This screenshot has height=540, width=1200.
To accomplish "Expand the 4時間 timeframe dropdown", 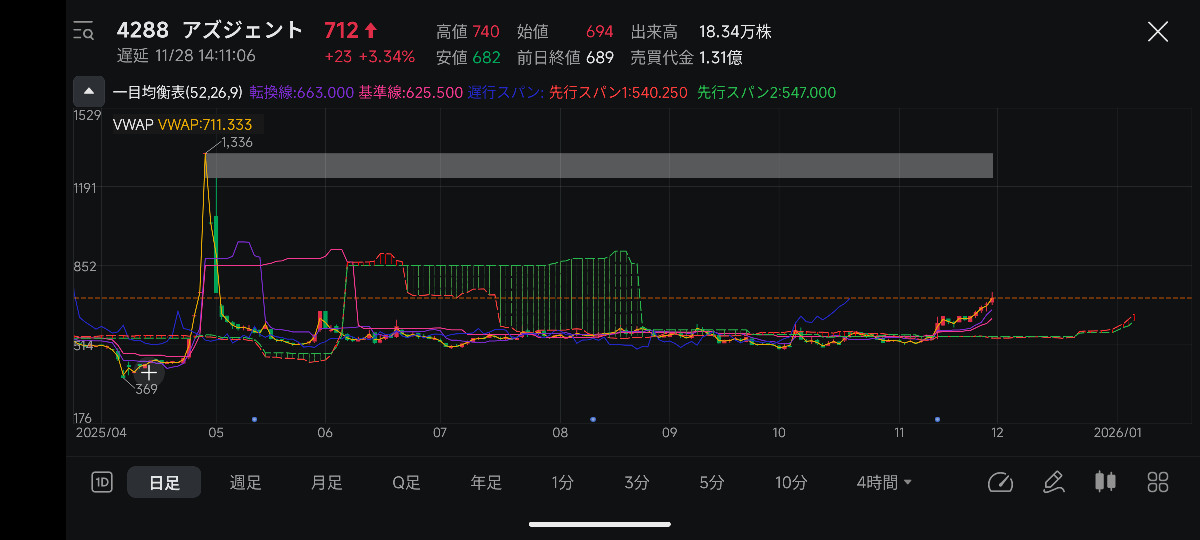I will pyautogui.click(x=884, y=483).
